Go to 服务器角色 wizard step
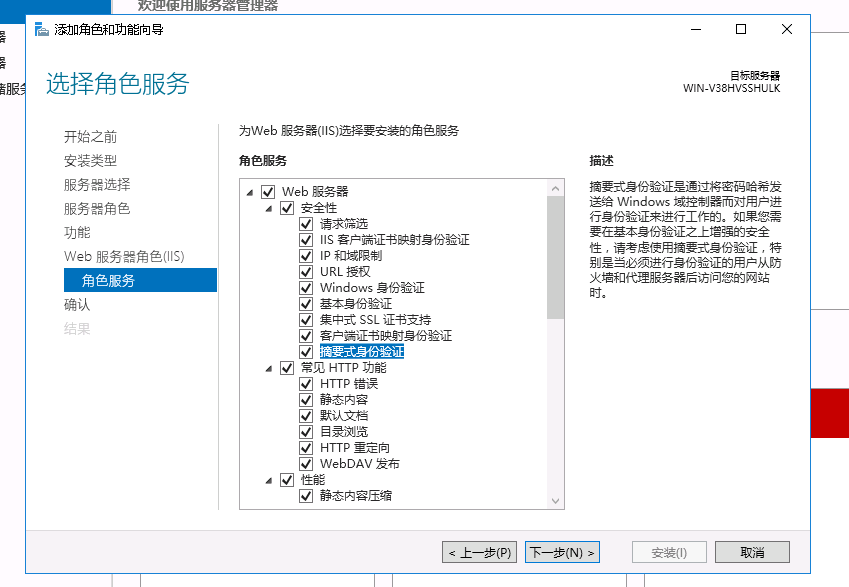This screenshot has height=587, width=849. coord(97,208)
